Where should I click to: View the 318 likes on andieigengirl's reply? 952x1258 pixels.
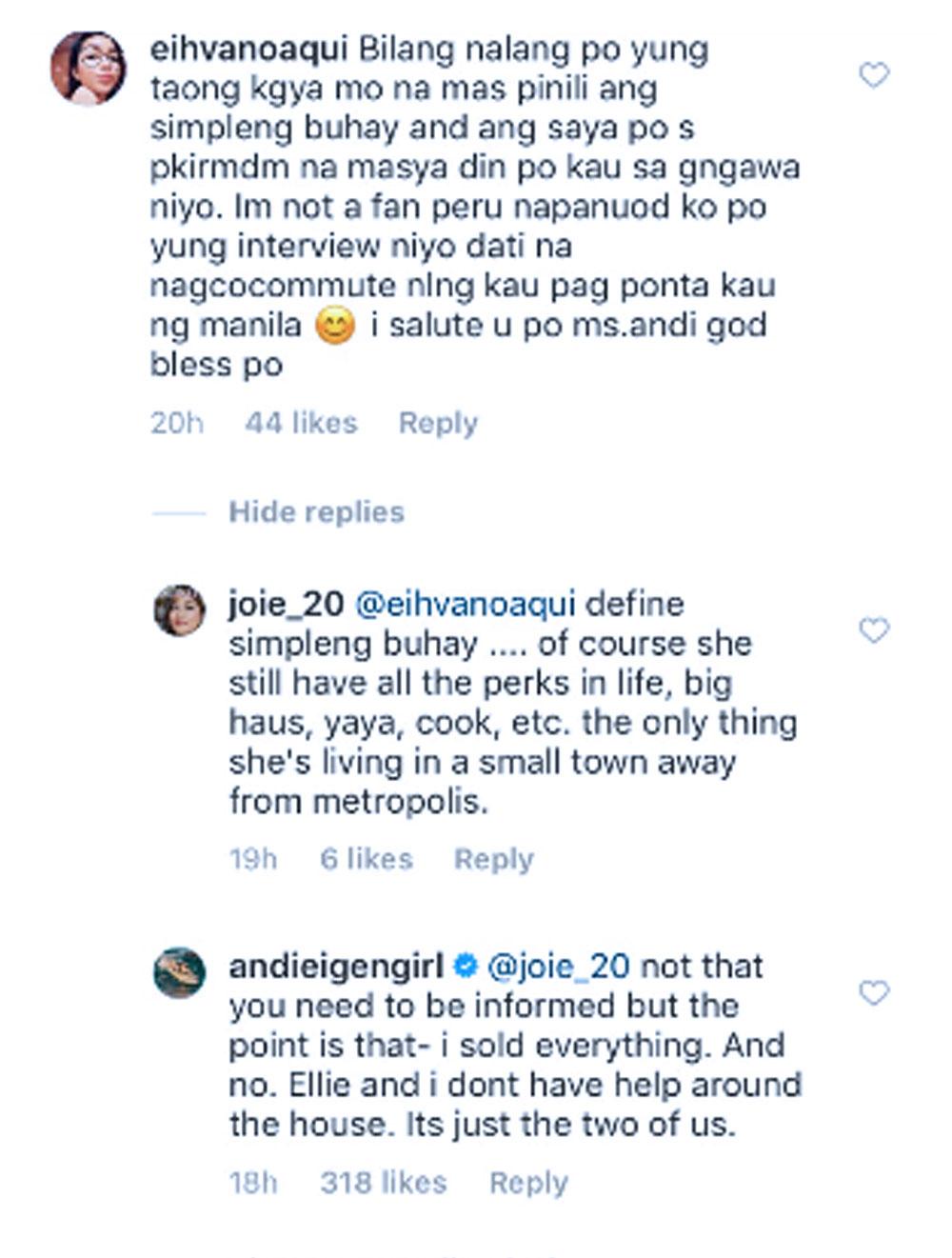tap(384, 1183)
